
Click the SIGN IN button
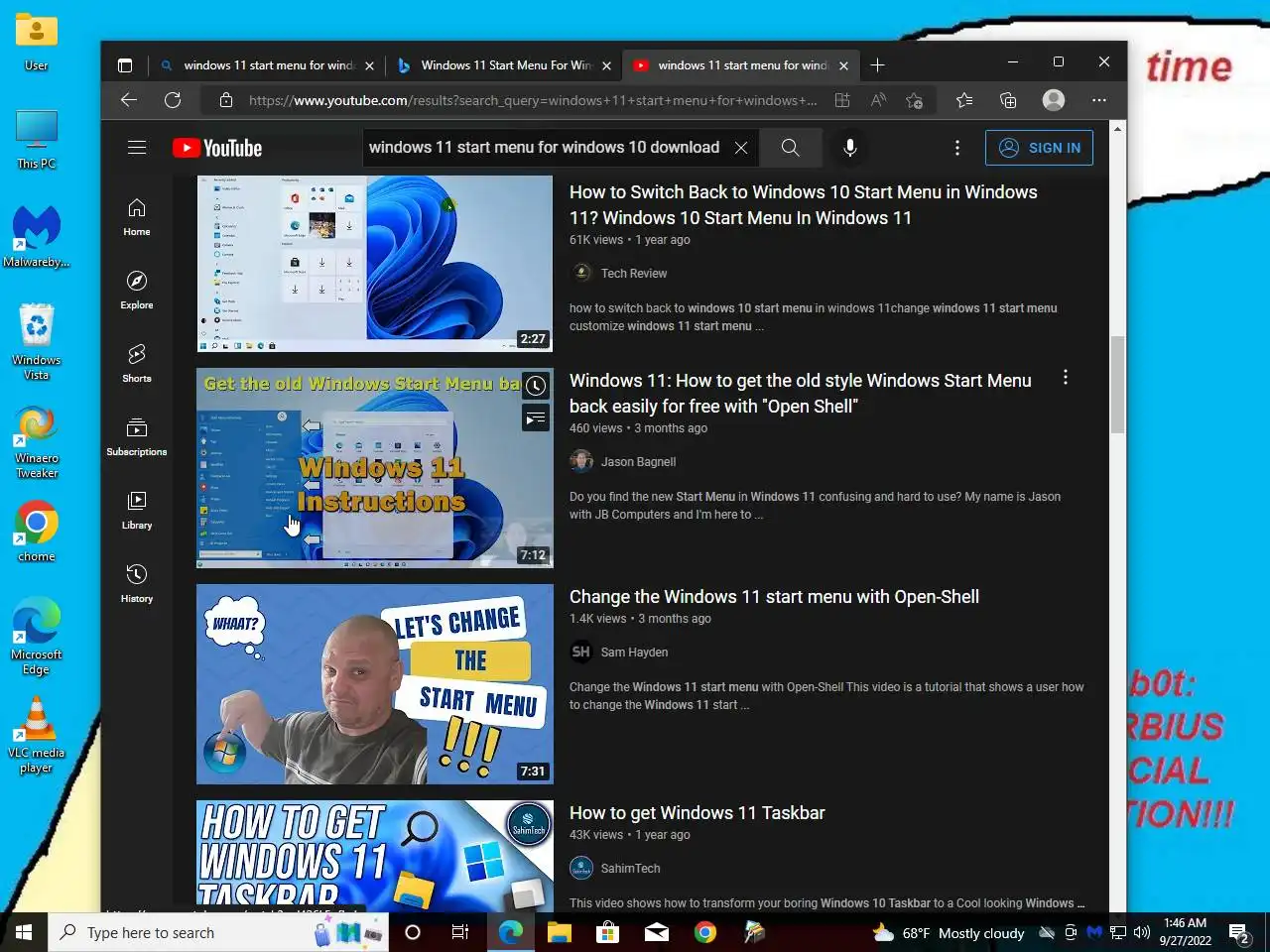(x=1039, y=148)
